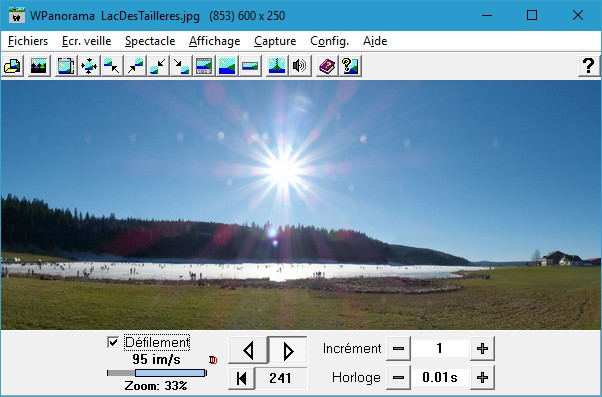Screen dimensions: 602x397
Task: Open the Affichage menu
Action: click(214, 41)
